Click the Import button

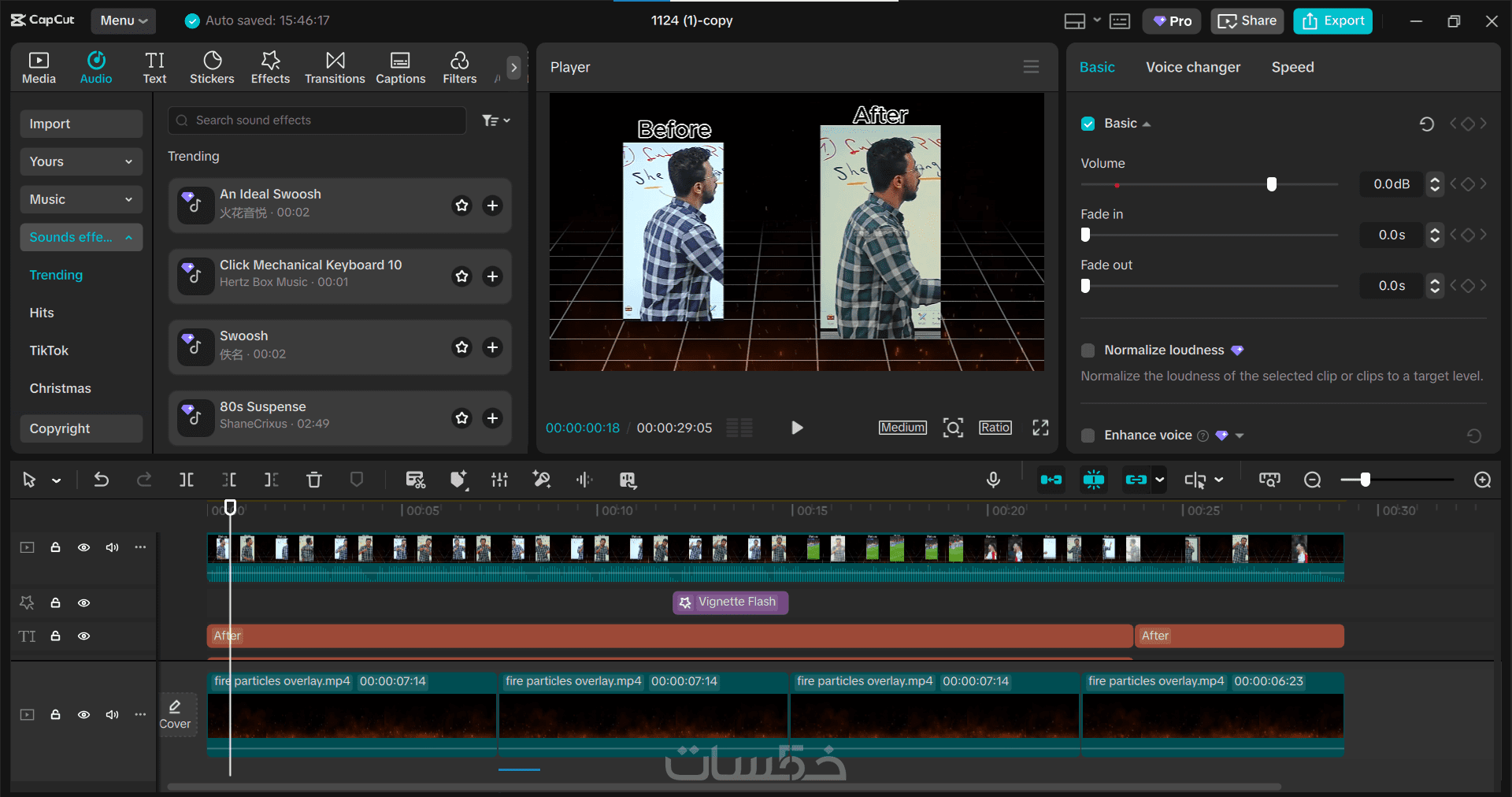80,124
